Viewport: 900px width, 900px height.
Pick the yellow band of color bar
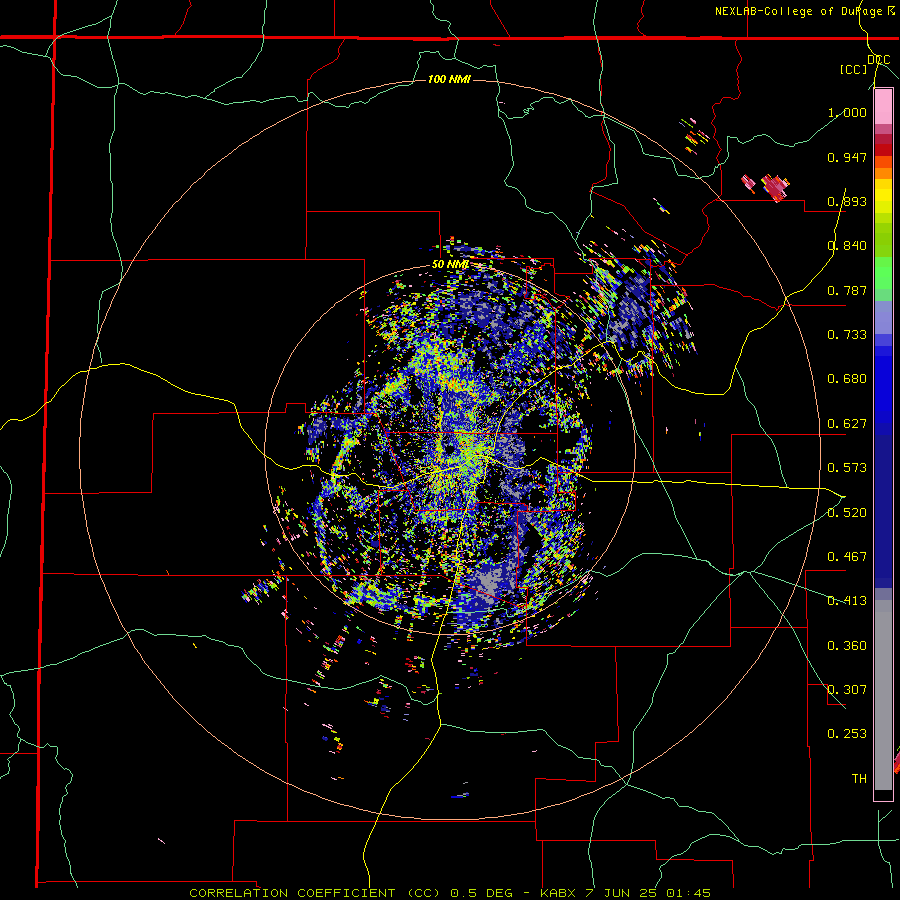click(883, 198)
